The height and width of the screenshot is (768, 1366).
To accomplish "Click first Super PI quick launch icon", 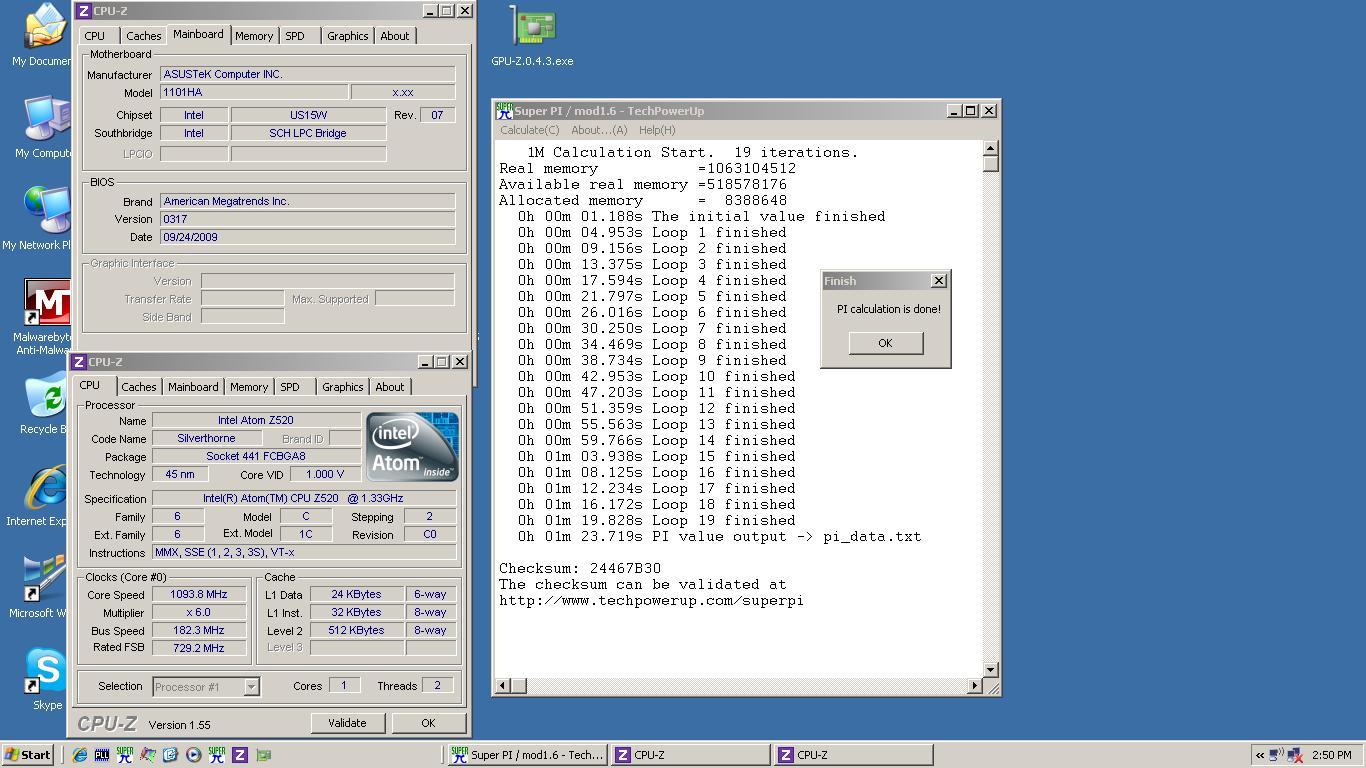I will (x=125, y=755).
